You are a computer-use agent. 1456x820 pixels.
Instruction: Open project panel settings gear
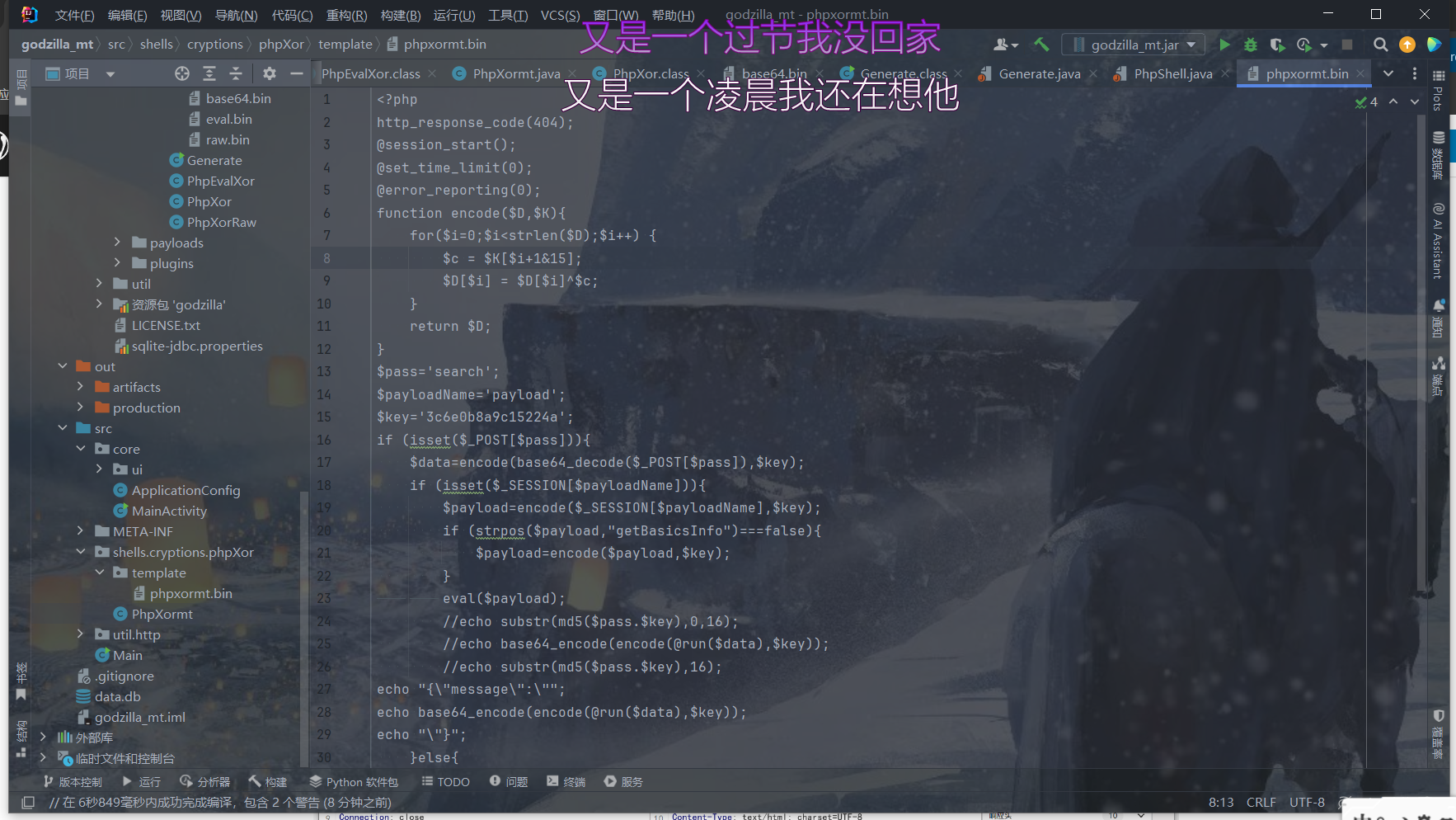(270, 73)
